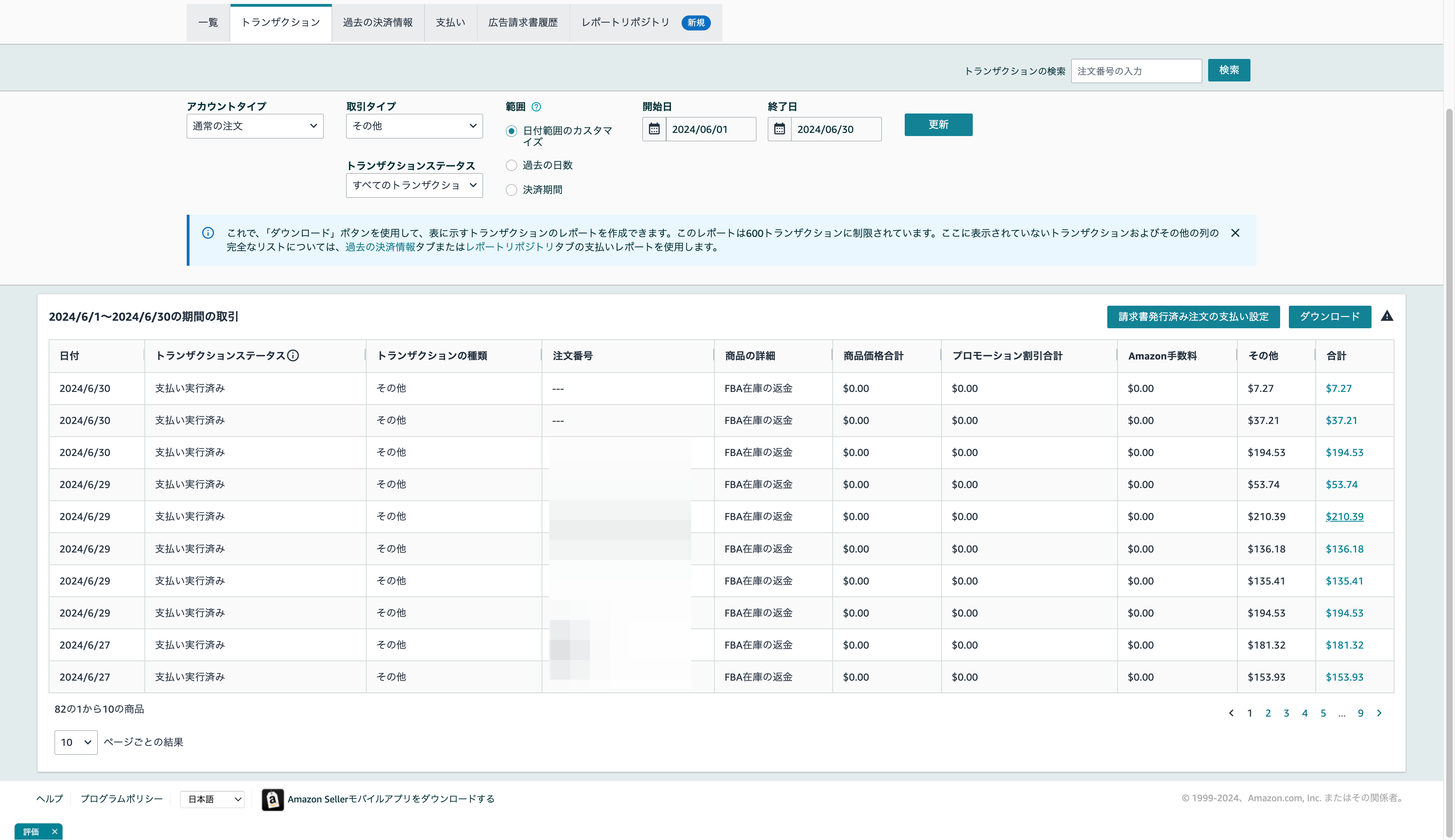Screen dimensions: 1455x840
Task: Select the 過去の日数 radio button
Action: tap(511, 166)
